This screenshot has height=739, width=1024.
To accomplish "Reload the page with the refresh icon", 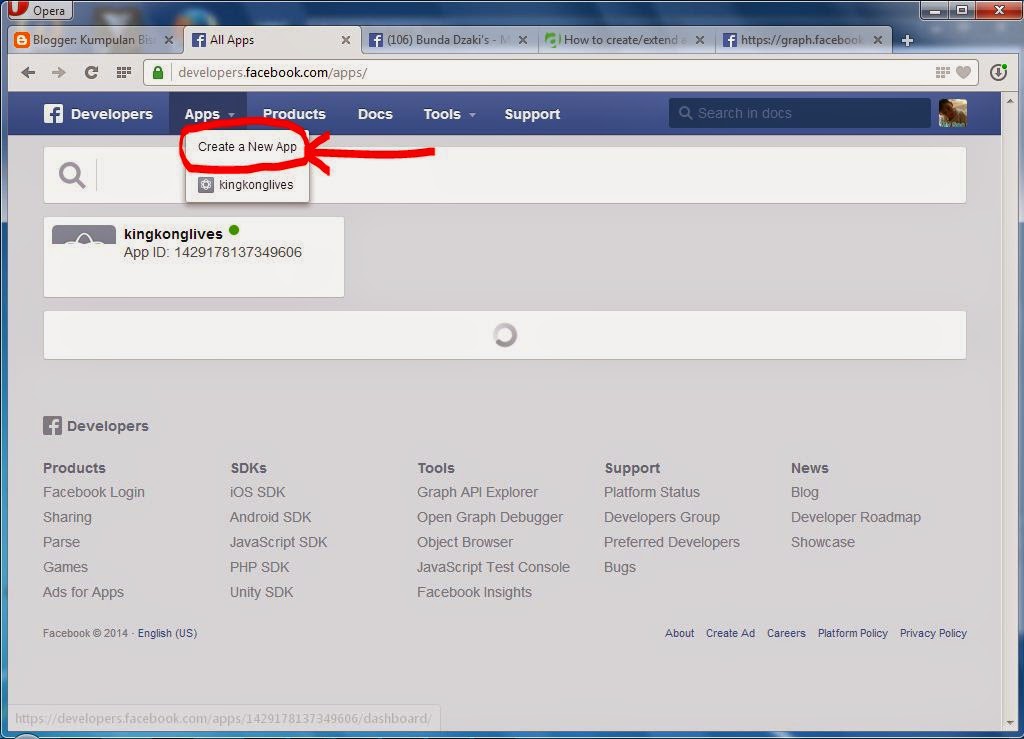I will point(91,72).
